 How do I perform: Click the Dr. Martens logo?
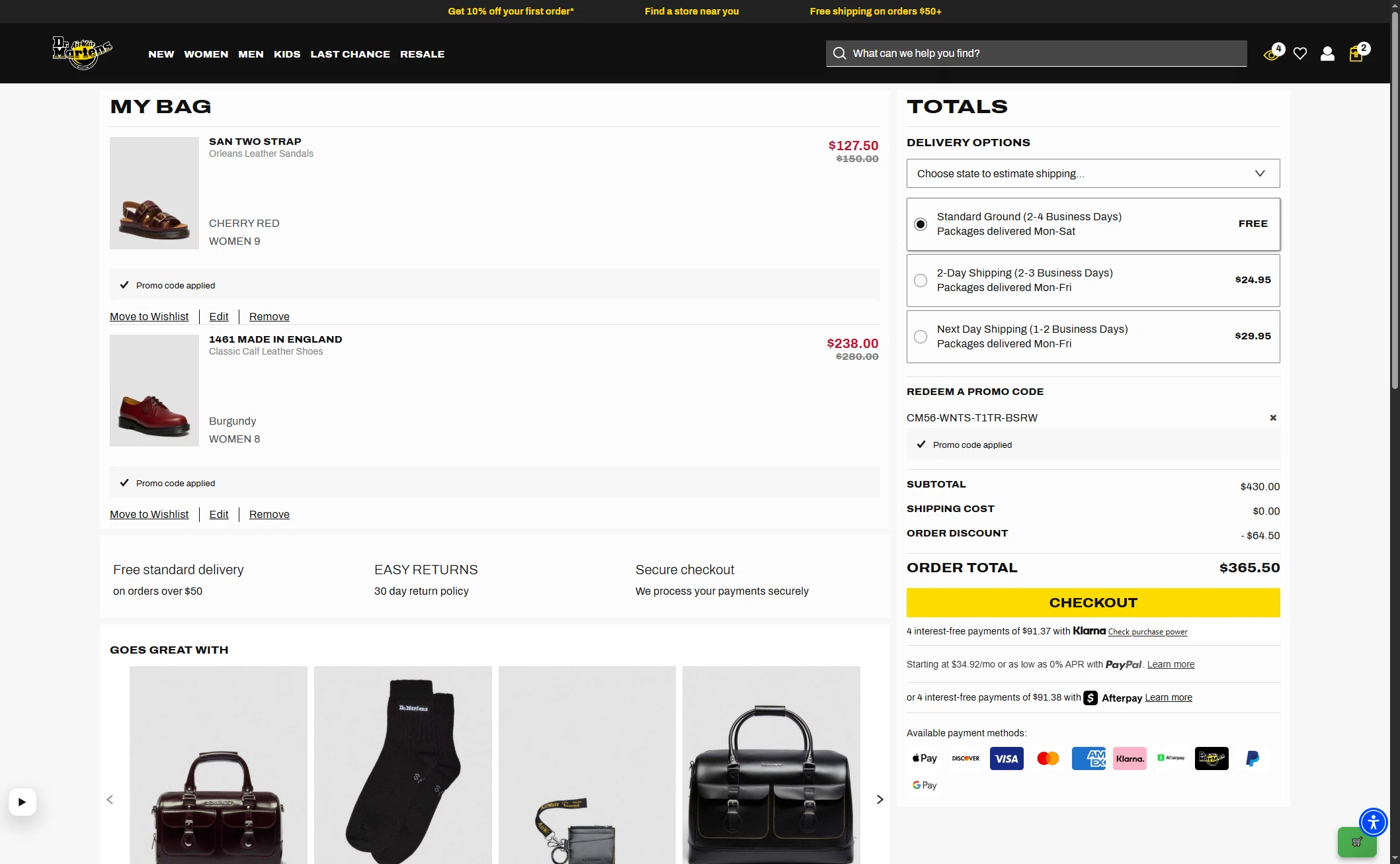pyautogui.click(x=83, y=52)
